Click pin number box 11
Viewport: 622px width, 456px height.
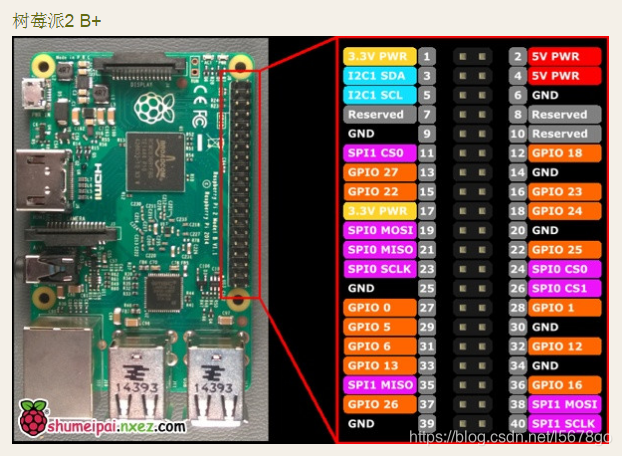tap(427, 153)
